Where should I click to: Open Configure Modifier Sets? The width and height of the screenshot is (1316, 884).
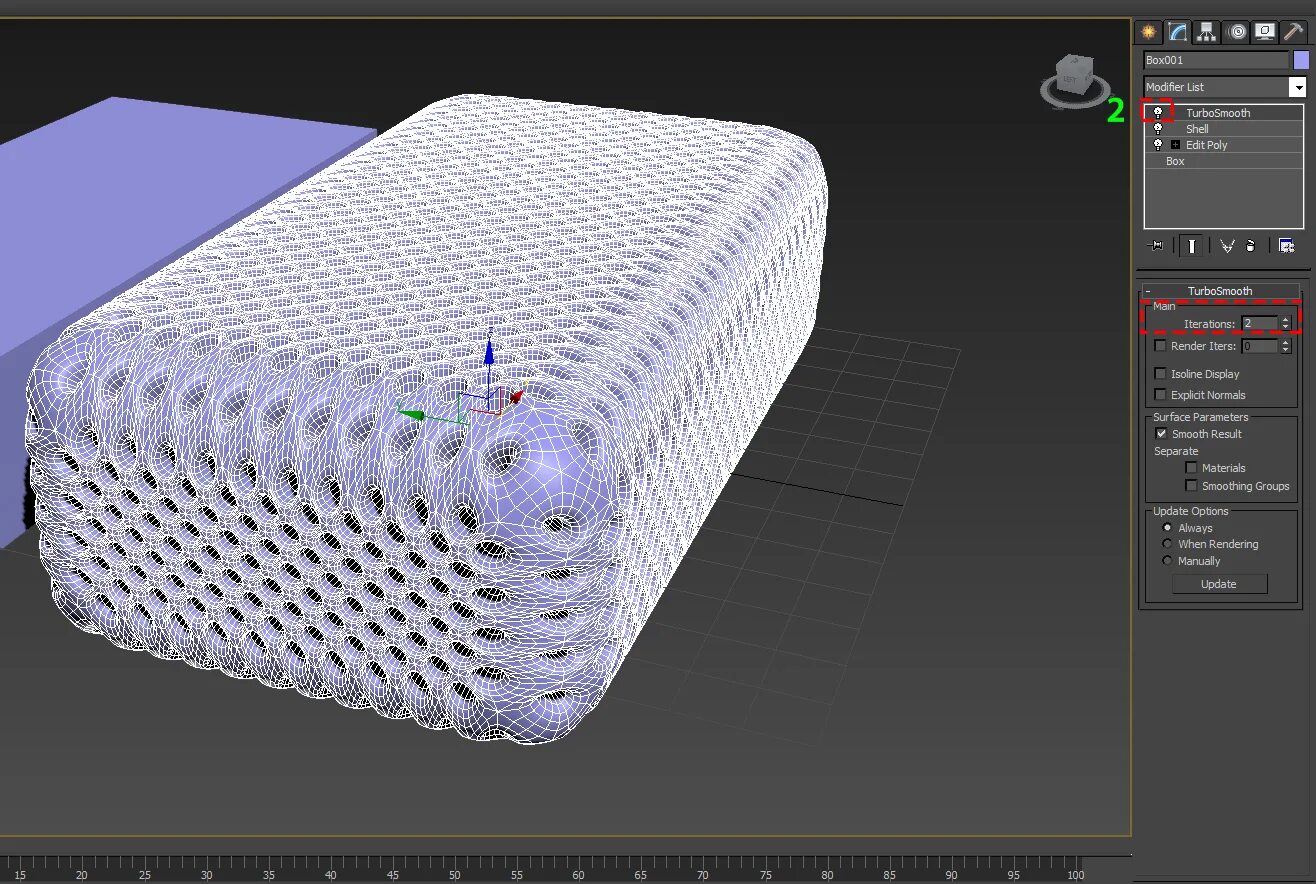(x=1285, y=245)
